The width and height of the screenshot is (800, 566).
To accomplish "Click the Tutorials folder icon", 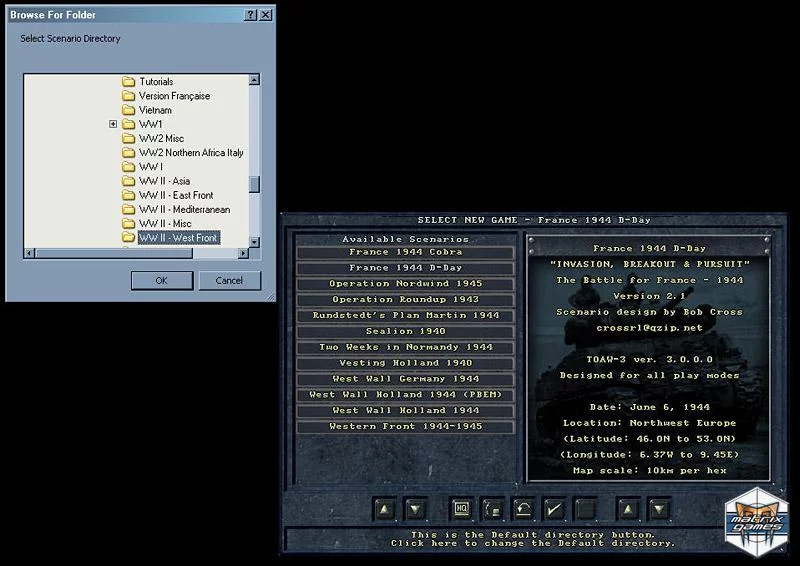I will 129,82.
